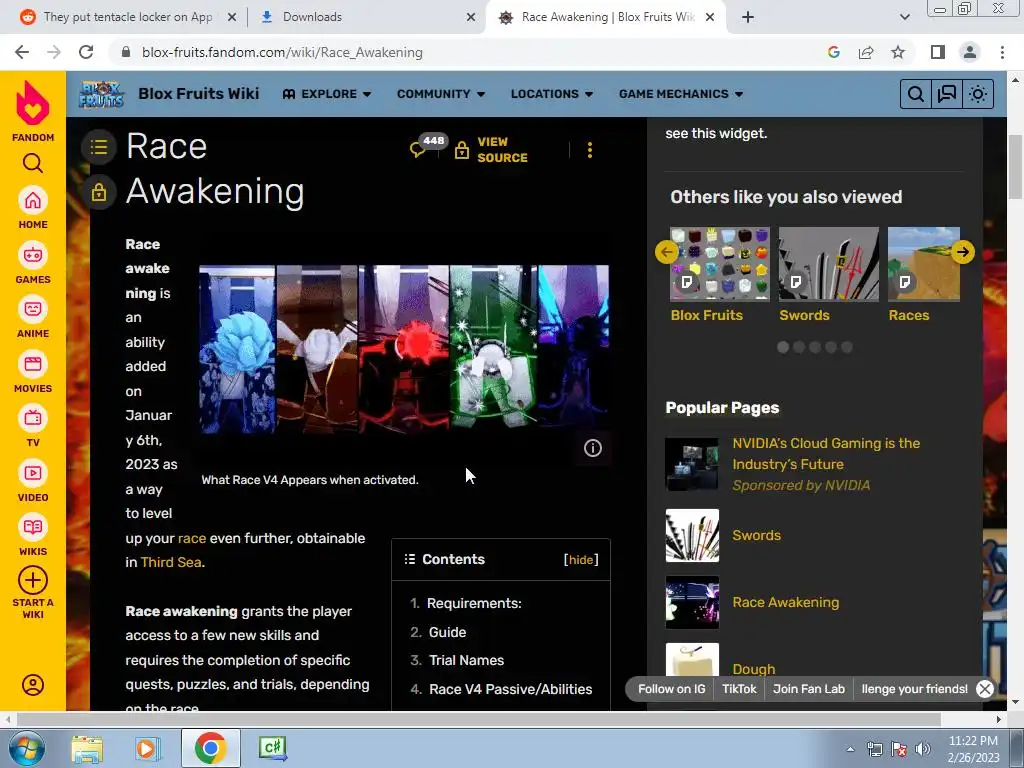The image size is (1024, 768).
Task: Open Swords in Popular Pages
Action: [756, 535]
